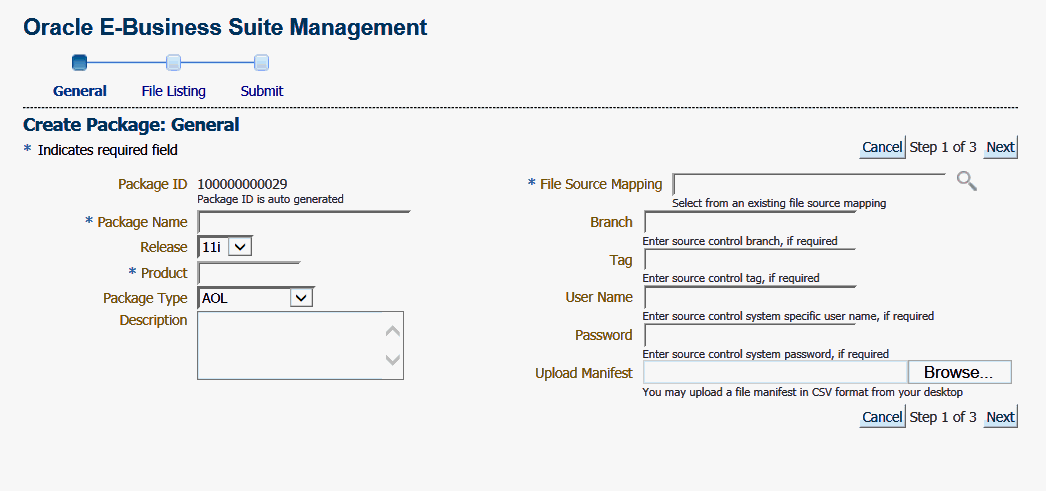
Task: Select the Upload Manifest file path box
Action: 775,372
